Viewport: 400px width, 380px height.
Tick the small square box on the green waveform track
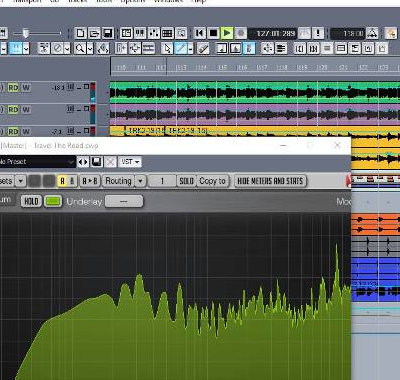point(86,87)
